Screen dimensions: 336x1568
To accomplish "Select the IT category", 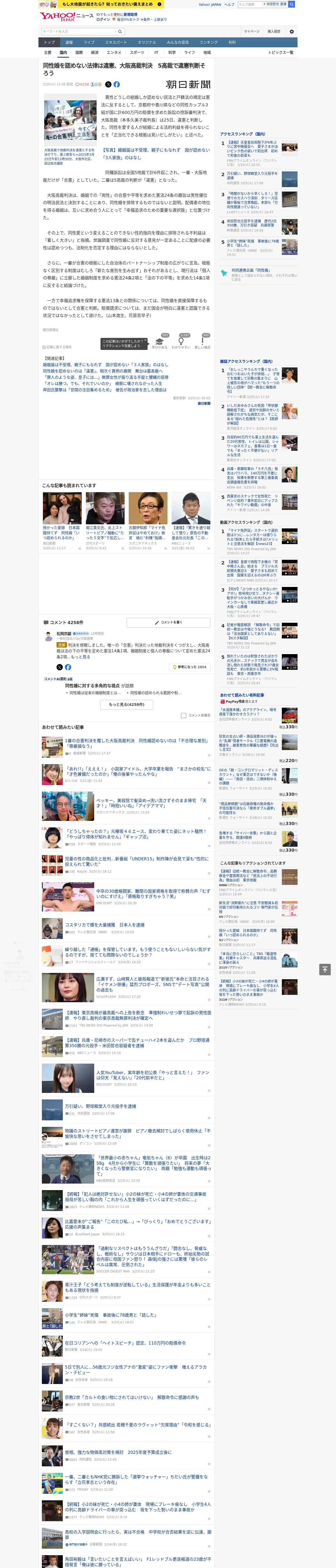I will pos(156,52).
